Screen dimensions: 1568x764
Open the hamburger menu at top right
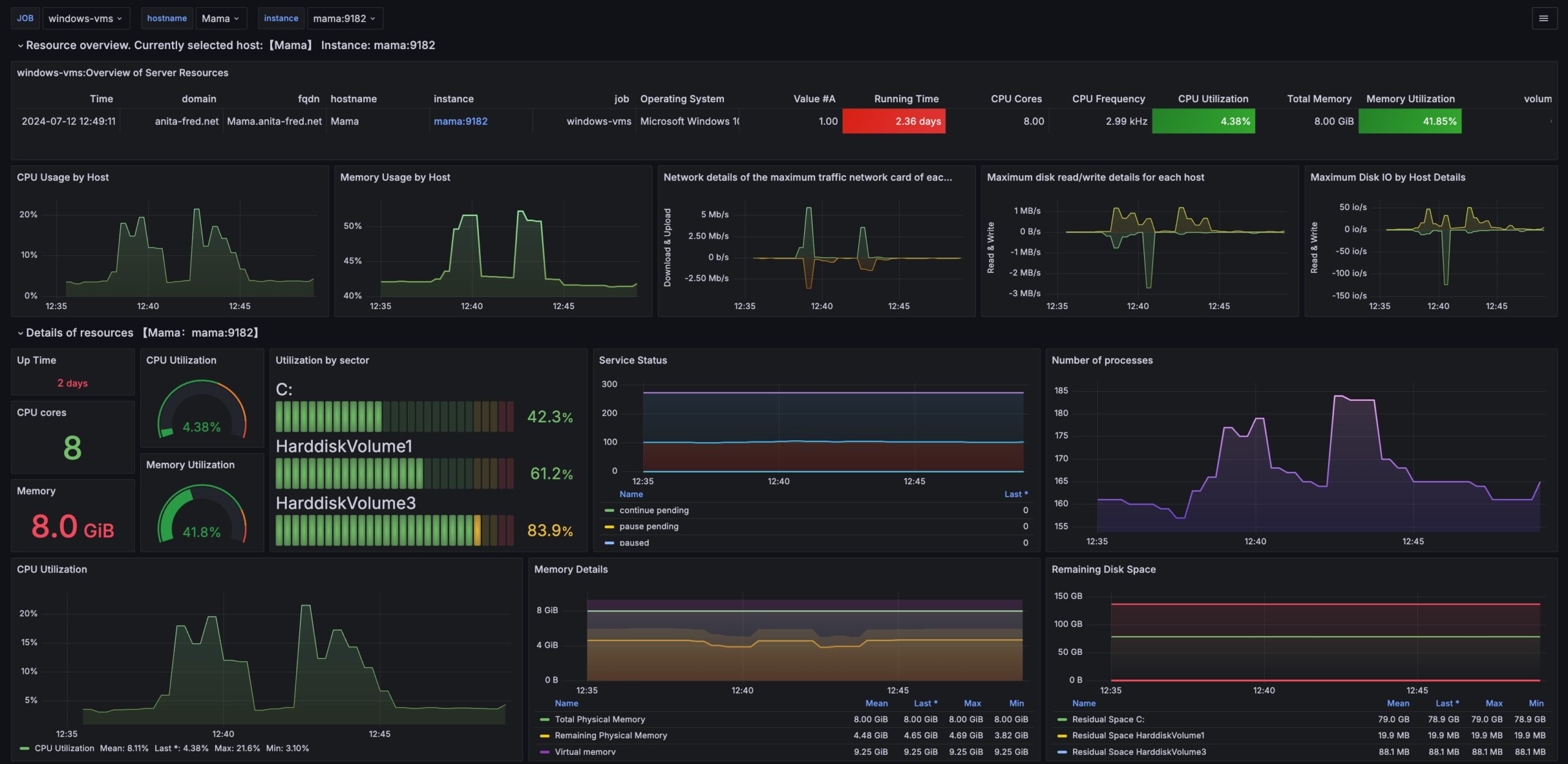coord(1543,18)
